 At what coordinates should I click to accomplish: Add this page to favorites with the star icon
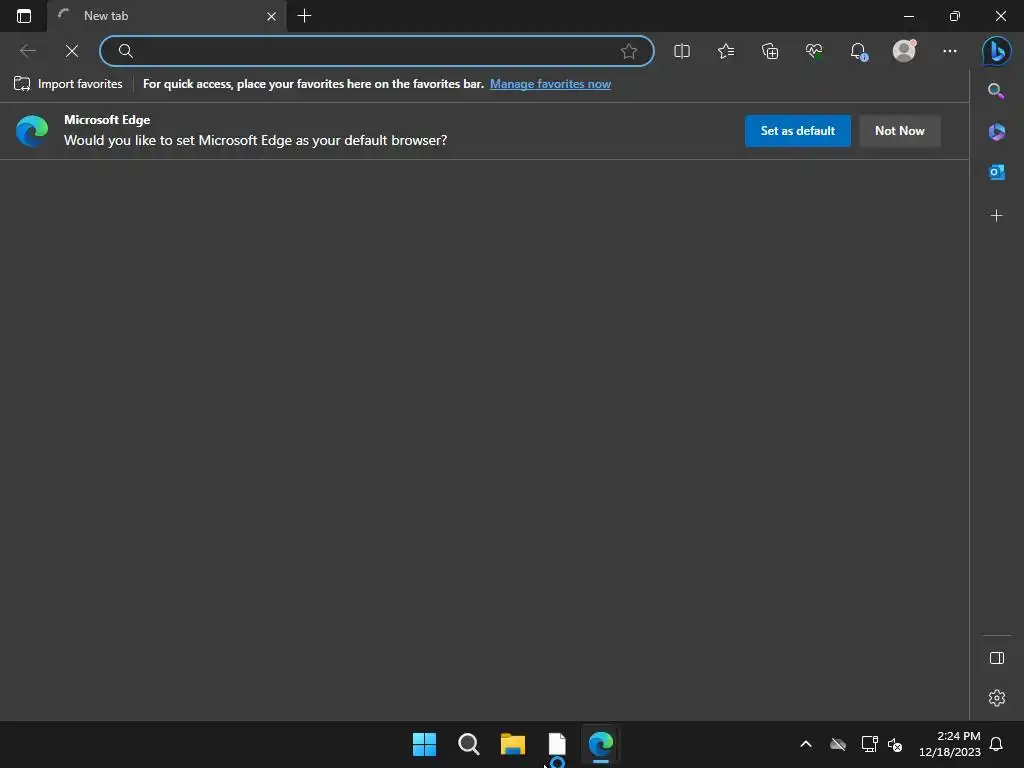(629, 51)
